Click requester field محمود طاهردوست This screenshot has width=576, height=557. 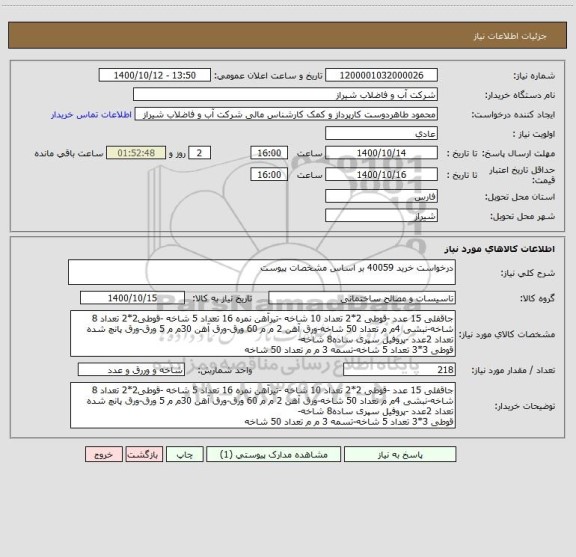[x=286, y=114]
